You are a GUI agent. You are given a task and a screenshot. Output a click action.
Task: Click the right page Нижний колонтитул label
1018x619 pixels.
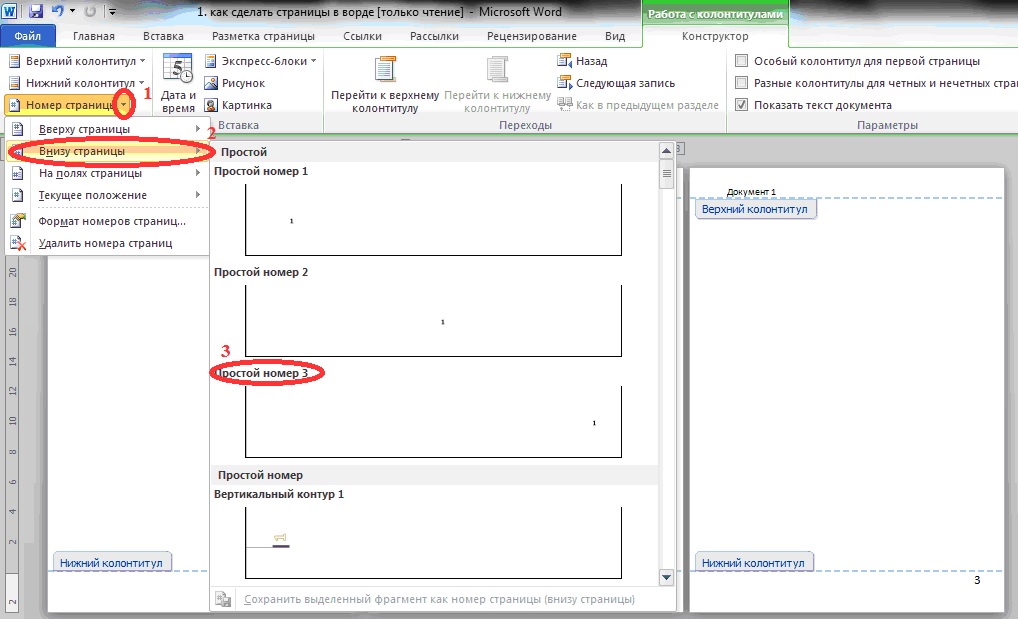[x=753, y=562]
